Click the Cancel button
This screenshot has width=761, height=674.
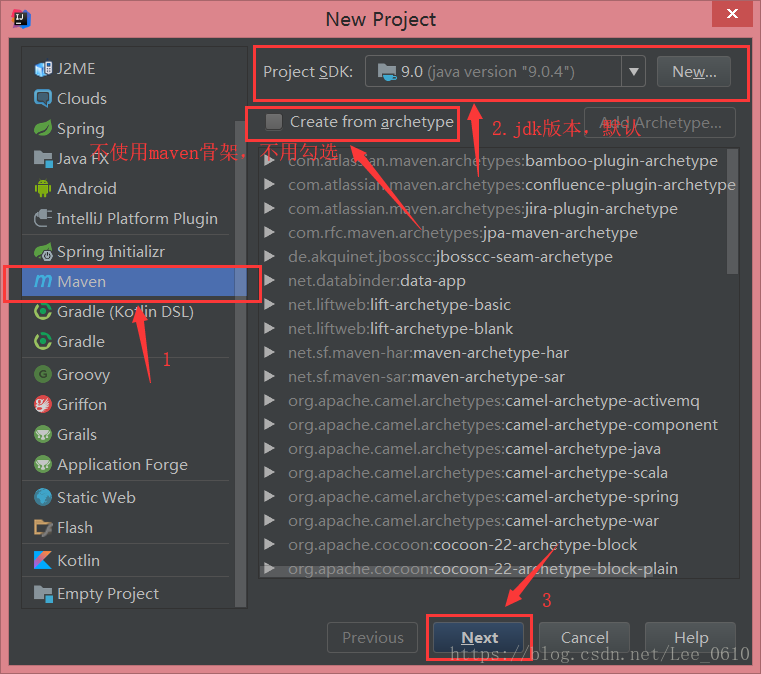pyautogui.click(x=584, y=637)
